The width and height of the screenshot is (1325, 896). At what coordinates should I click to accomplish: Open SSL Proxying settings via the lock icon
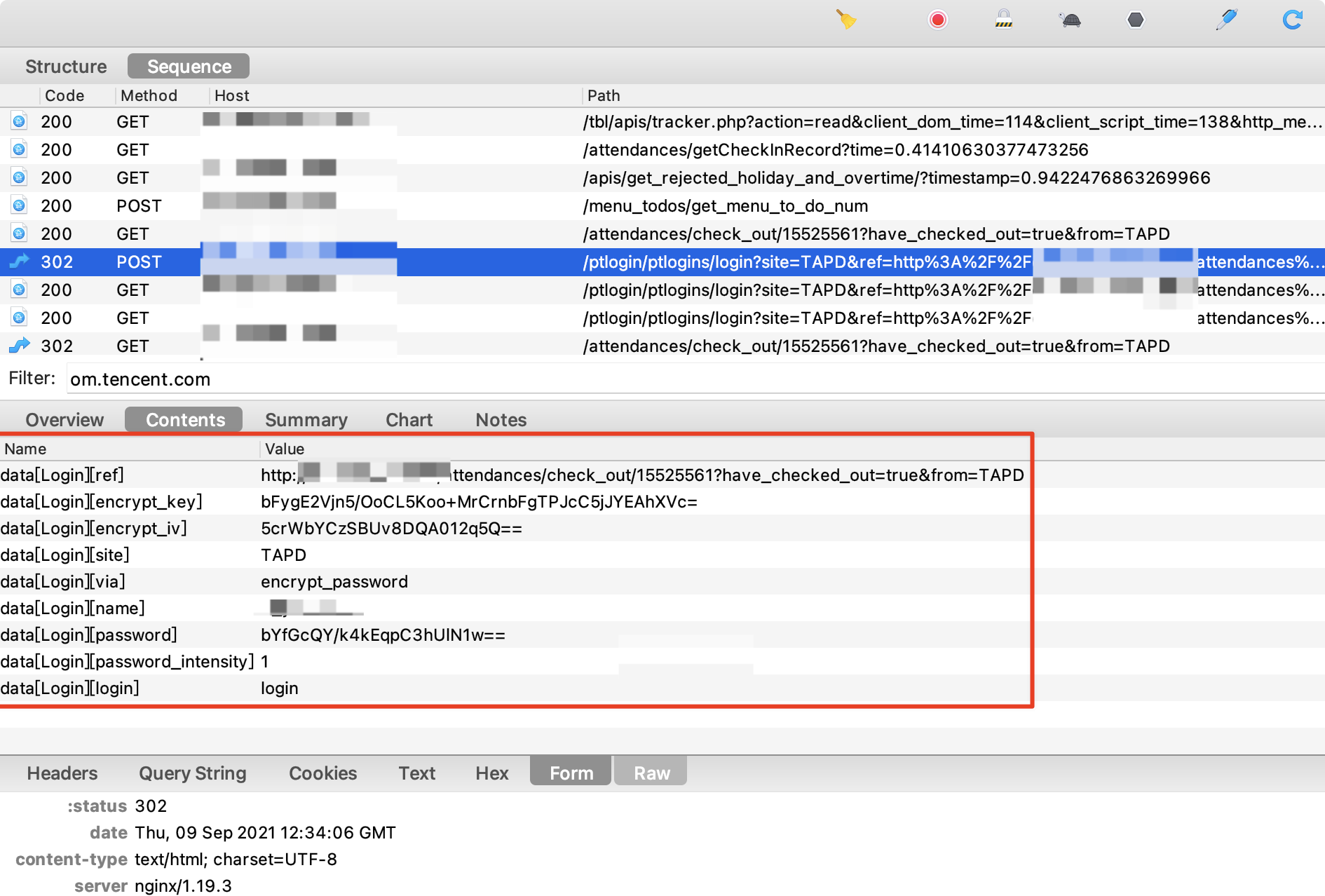click(1004, 20)
